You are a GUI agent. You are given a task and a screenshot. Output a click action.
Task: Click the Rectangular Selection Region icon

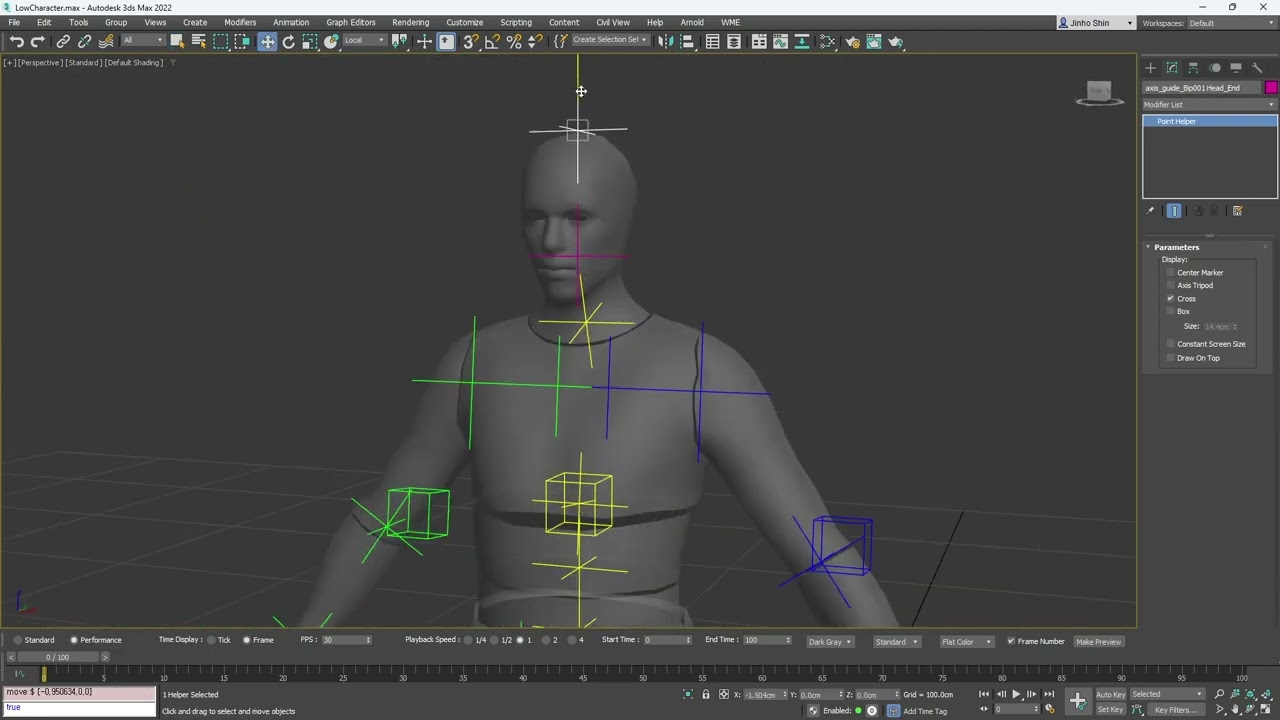220,41
